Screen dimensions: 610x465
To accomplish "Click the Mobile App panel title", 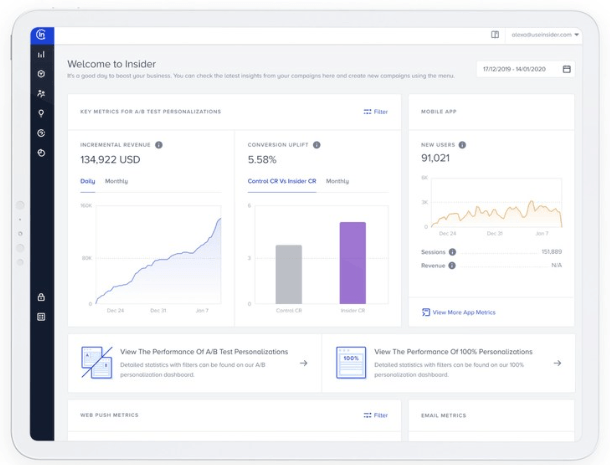I will 438,112.
